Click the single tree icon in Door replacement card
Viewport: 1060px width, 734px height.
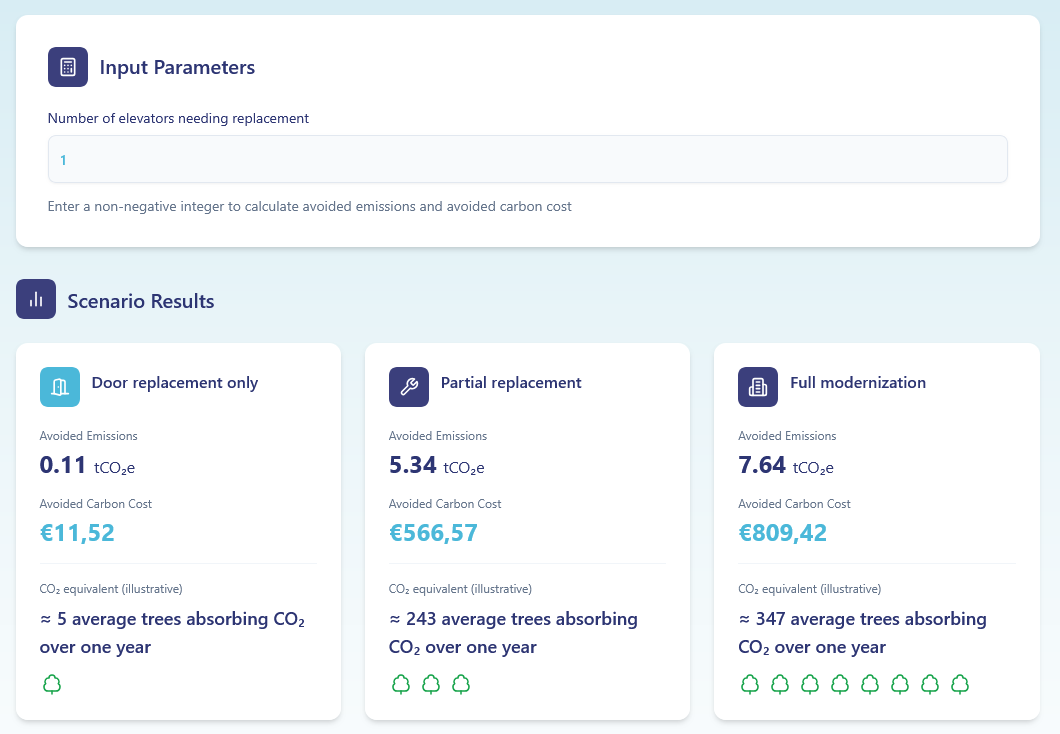point(52,685)
